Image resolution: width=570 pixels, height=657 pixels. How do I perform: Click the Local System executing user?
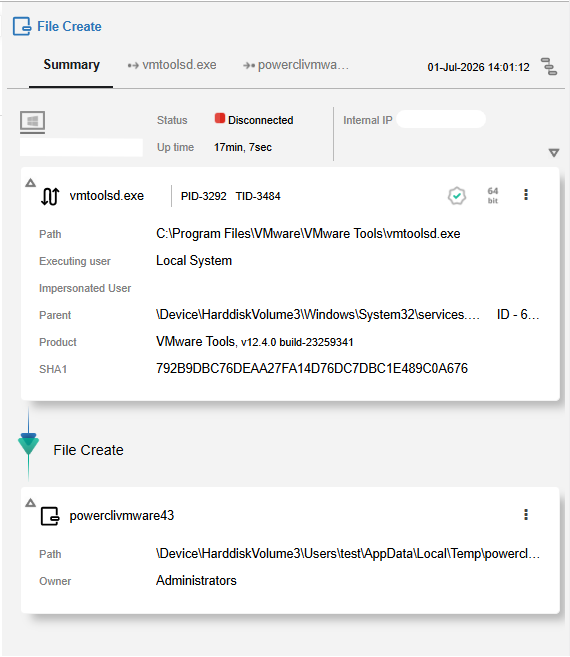[194, 261]
